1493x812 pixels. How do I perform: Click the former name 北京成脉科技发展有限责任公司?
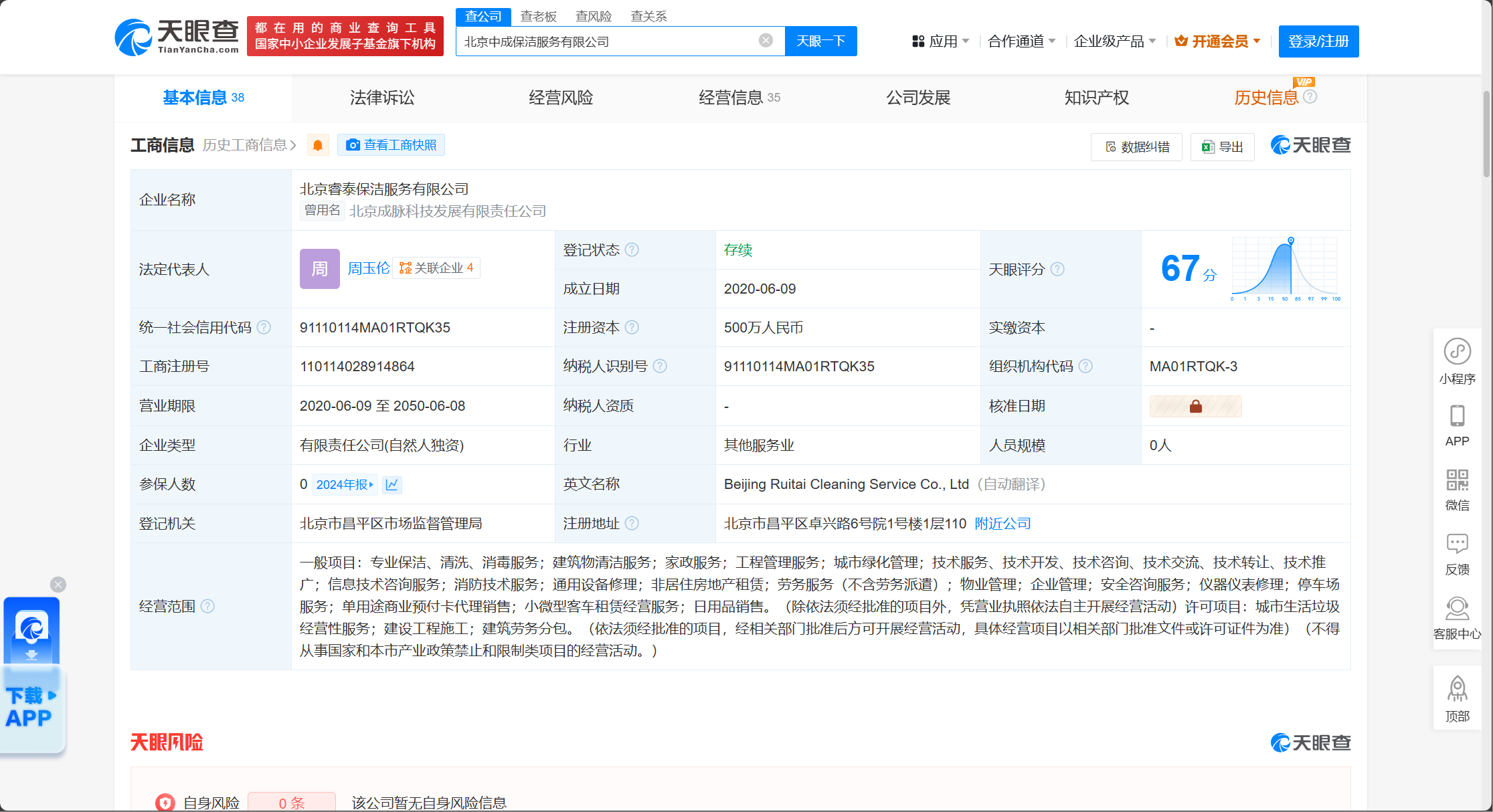point(448,211)
